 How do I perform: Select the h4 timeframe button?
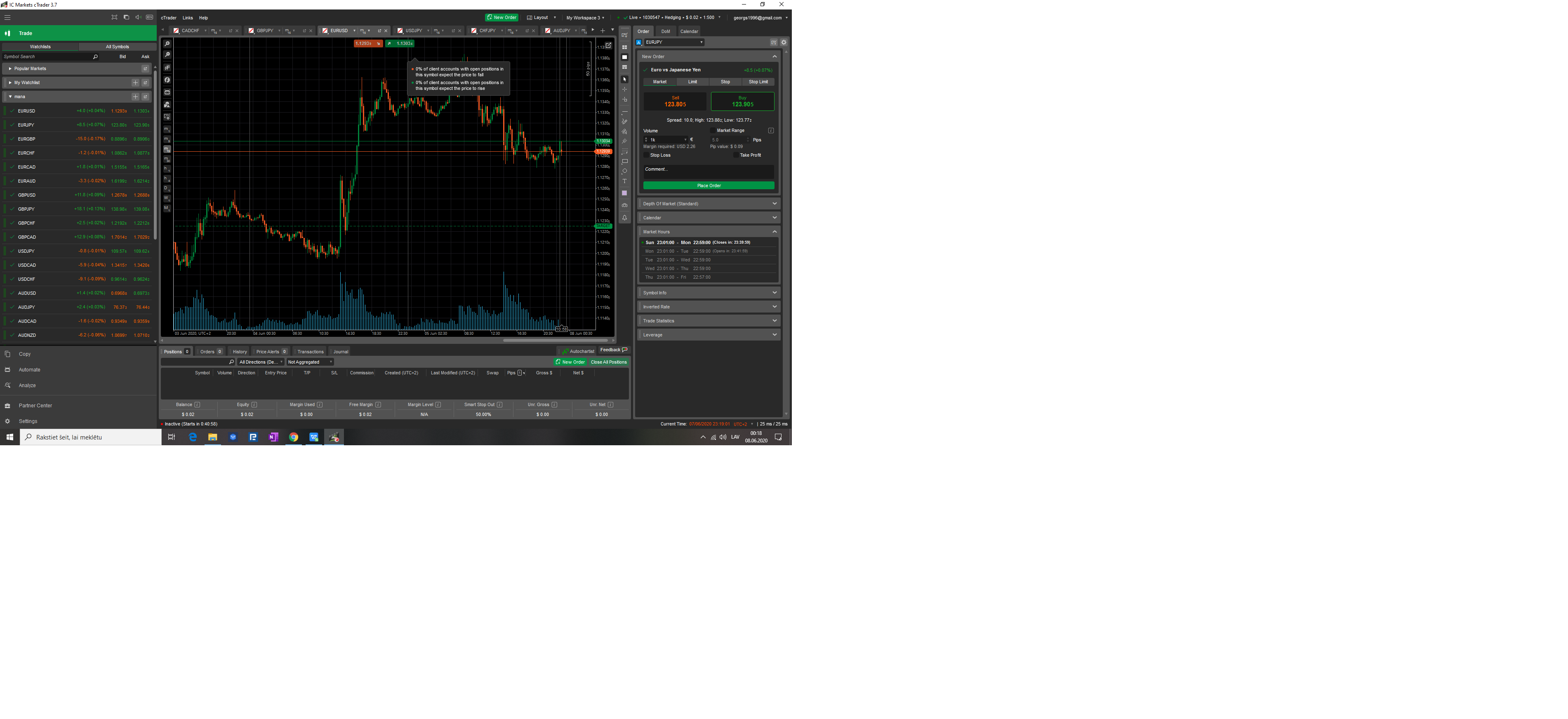tap(167, 178)
